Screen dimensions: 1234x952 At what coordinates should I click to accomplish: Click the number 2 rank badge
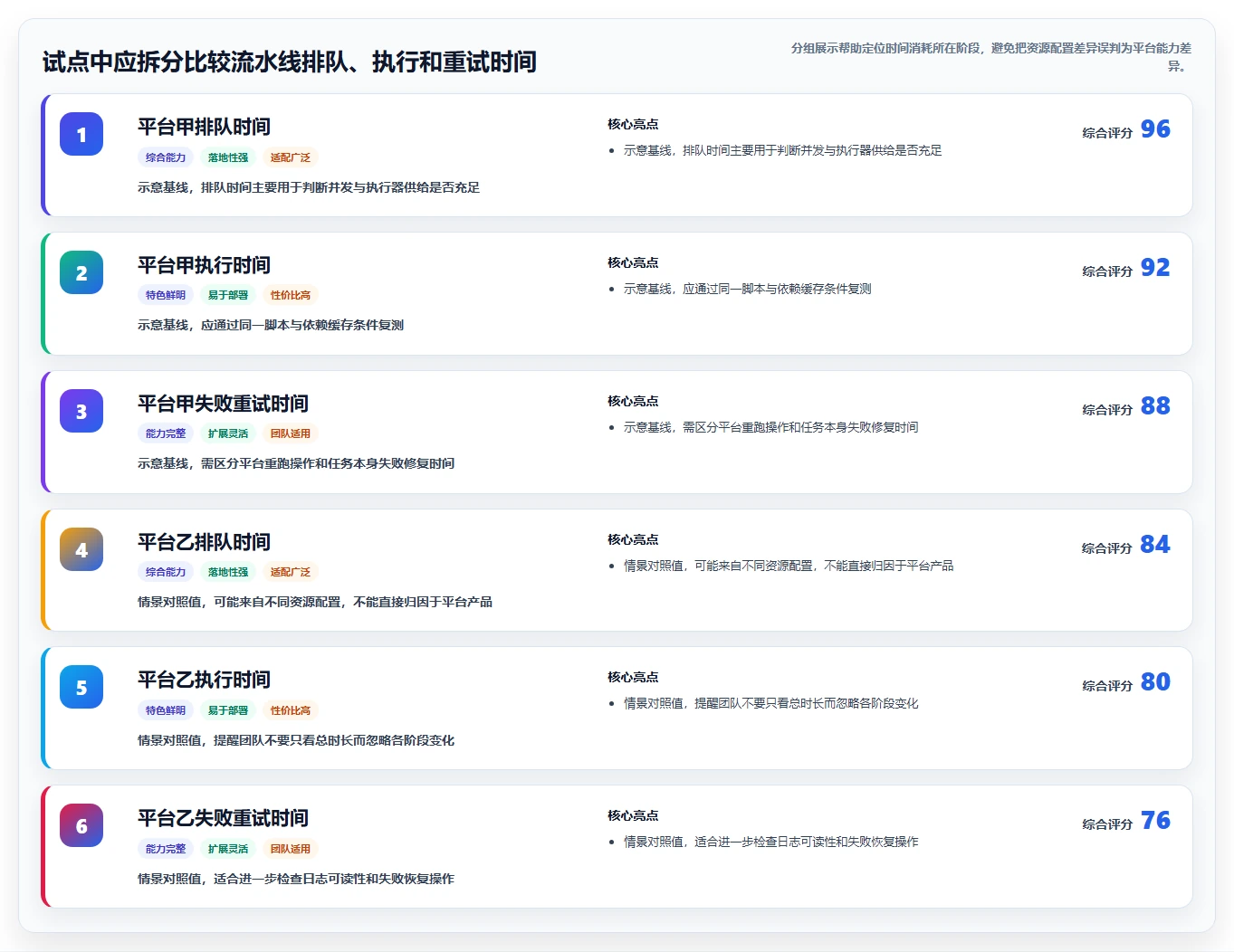[x=81, y=272]
